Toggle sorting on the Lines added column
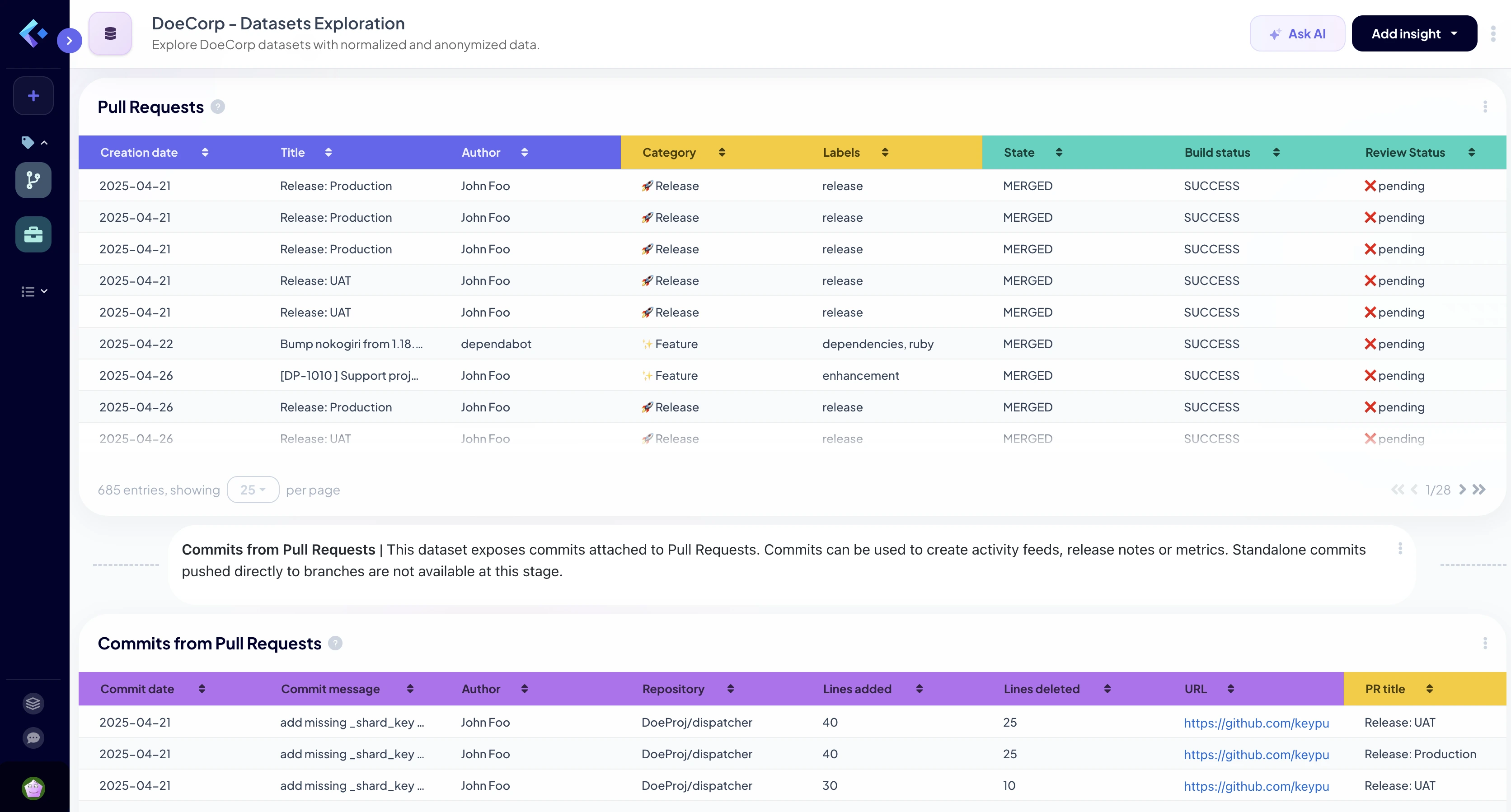Screen dimensions: 1511x812 tap(918, 689)
